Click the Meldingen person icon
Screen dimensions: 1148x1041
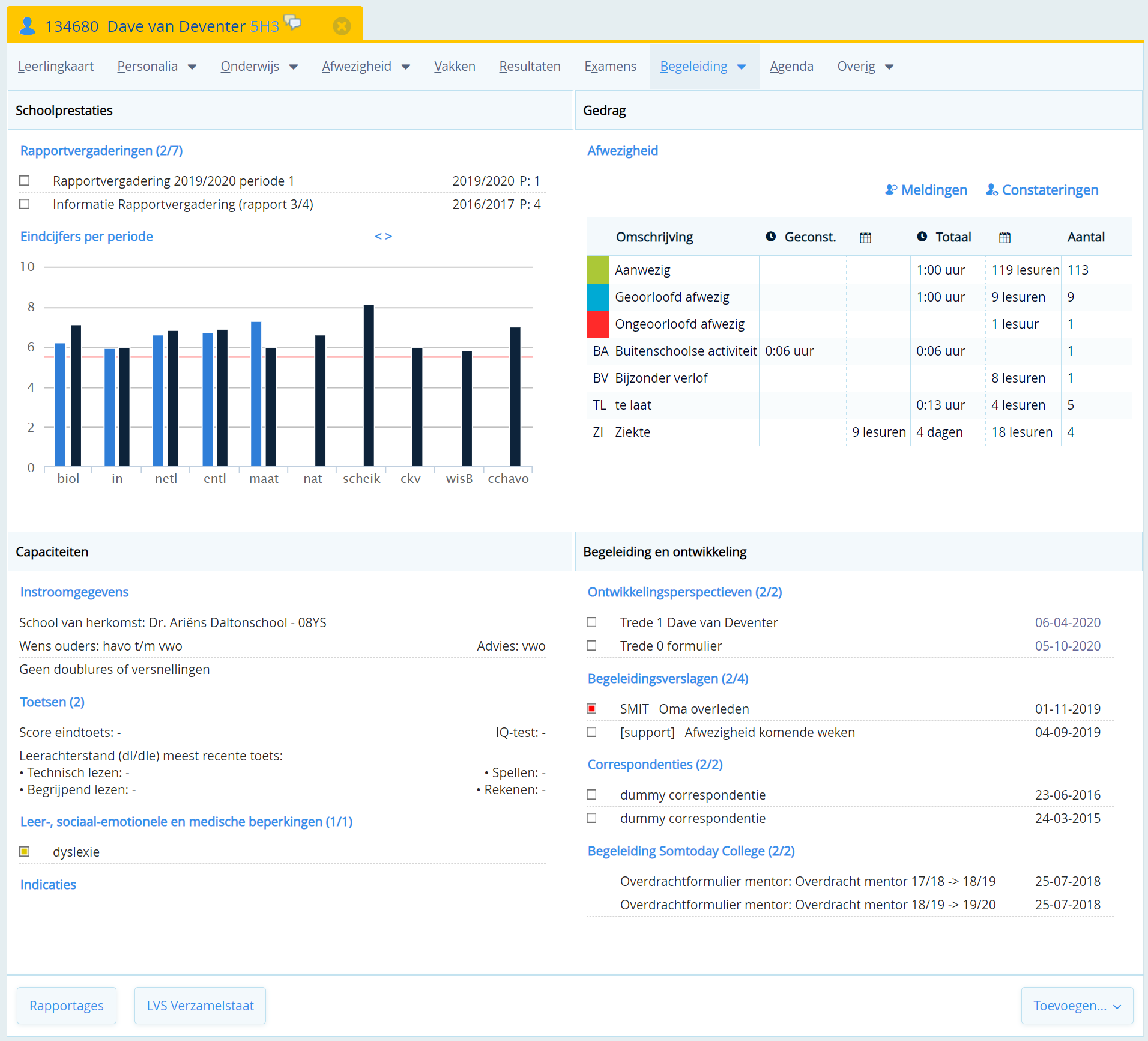point(891,190)
